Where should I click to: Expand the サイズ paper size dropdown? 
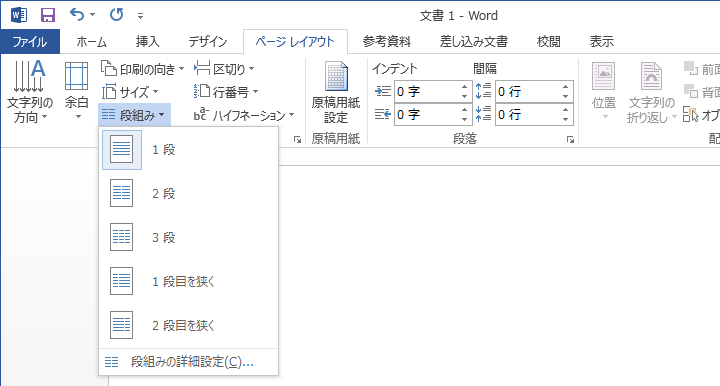coord(130,92)
